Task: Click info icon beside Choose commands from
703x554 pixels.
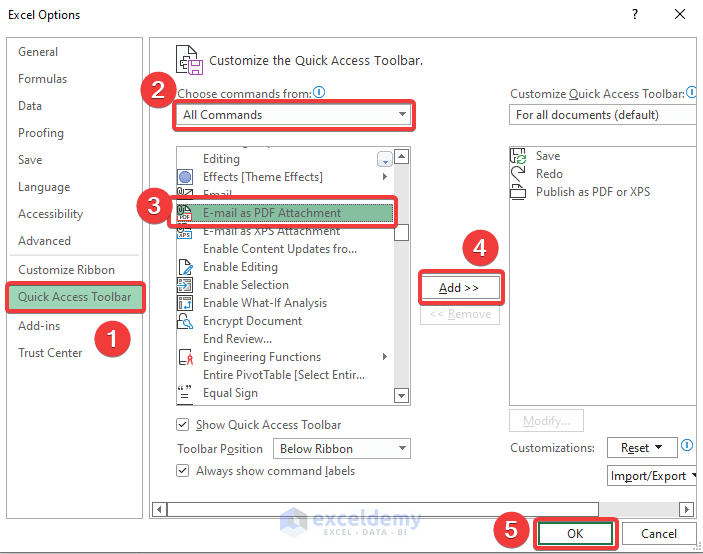Action: [319, 92]
